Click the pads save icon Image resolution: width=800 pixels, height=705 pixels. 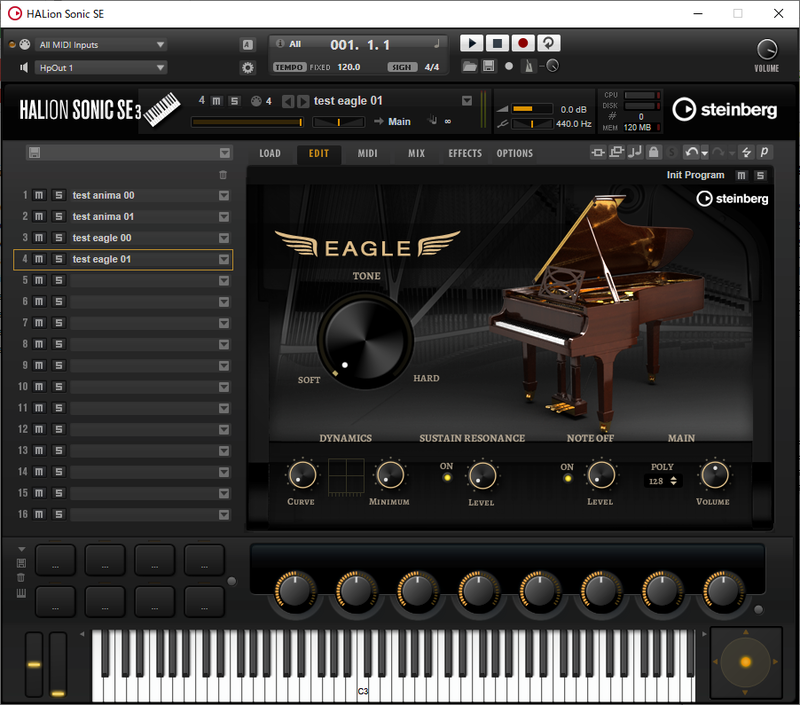pyautogui.click(x=21, y=563)
